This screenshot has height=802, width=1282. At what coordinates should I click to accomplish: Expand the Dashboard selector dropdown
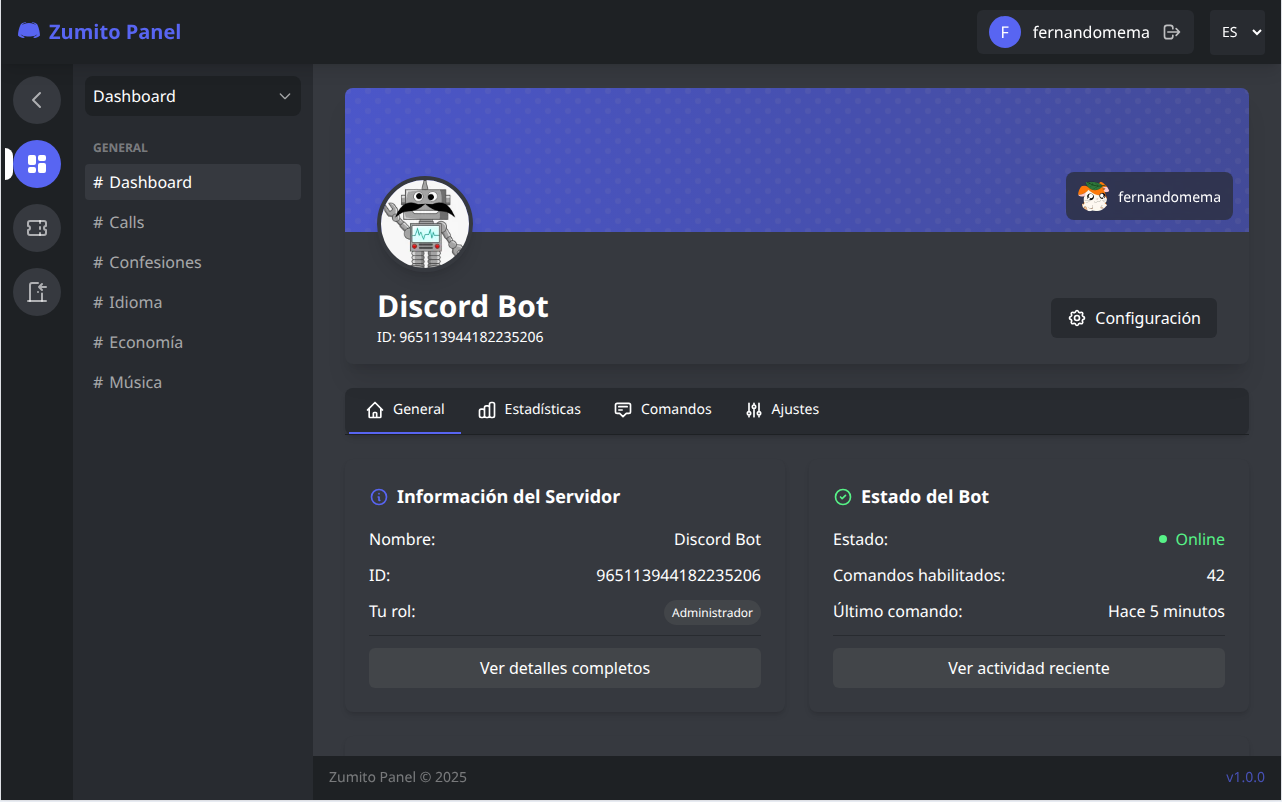pos(193,96)
